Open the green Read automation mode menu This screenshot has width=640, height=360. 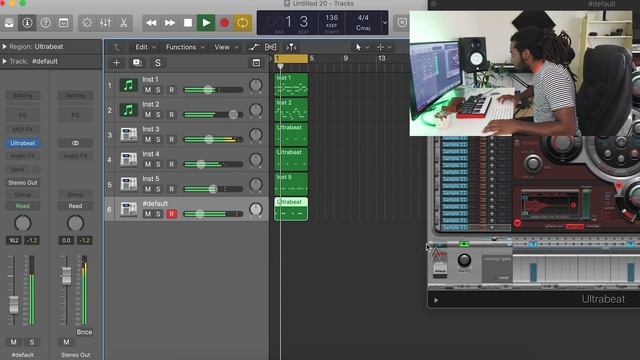(23, 206)
